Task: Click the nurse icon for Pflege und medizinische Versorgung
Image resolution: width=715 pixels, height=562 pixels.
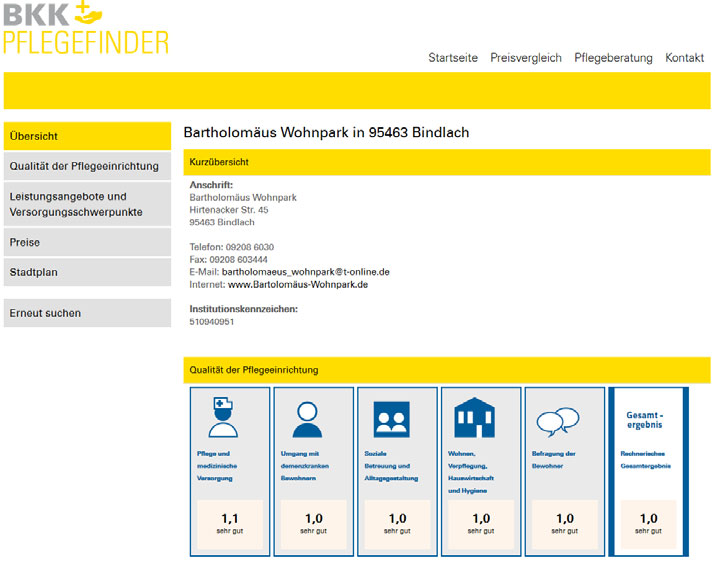Action: [223, 417]
